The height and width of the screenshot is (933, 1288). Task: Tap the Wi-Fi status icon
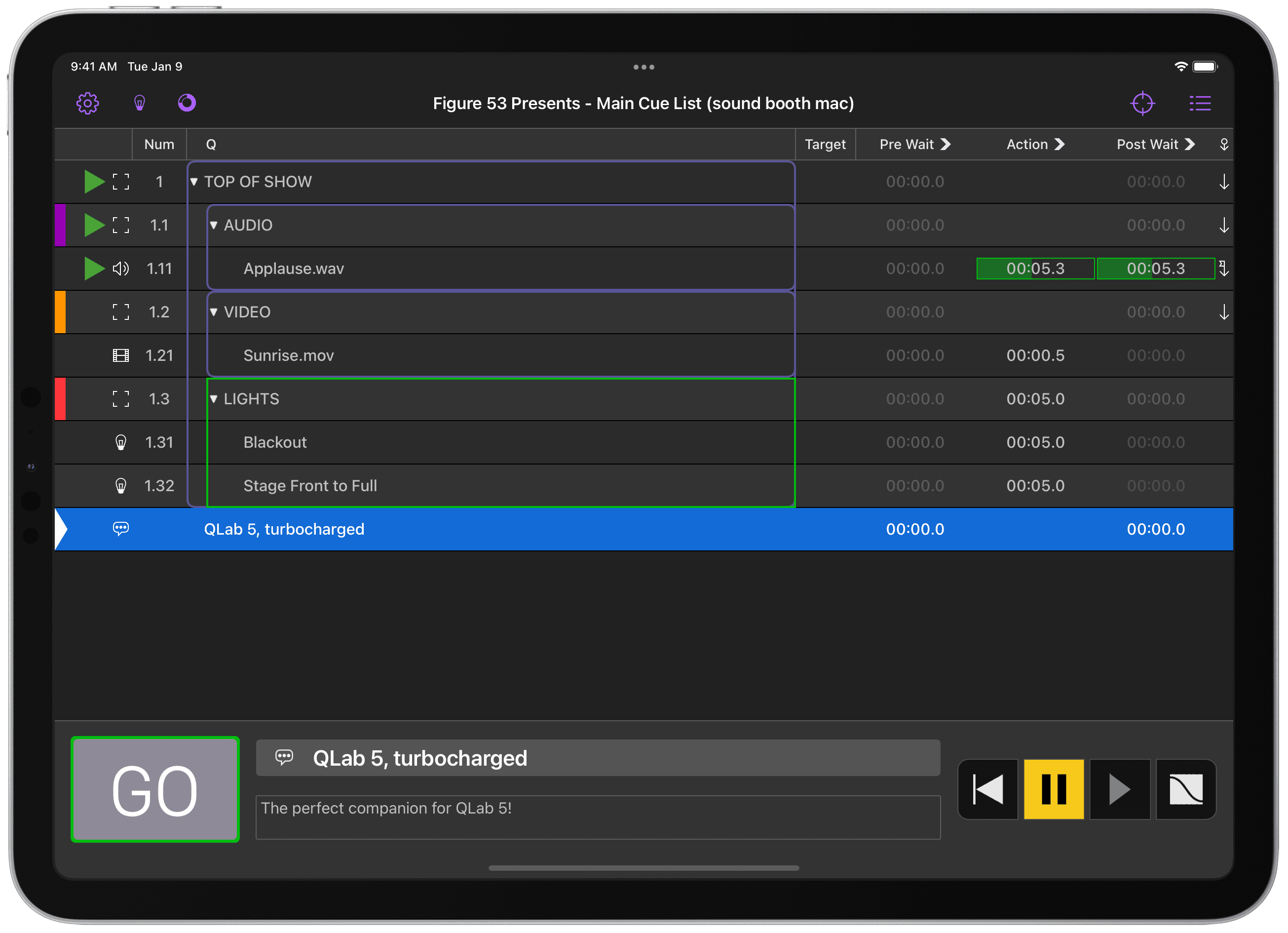(1180, 67)
